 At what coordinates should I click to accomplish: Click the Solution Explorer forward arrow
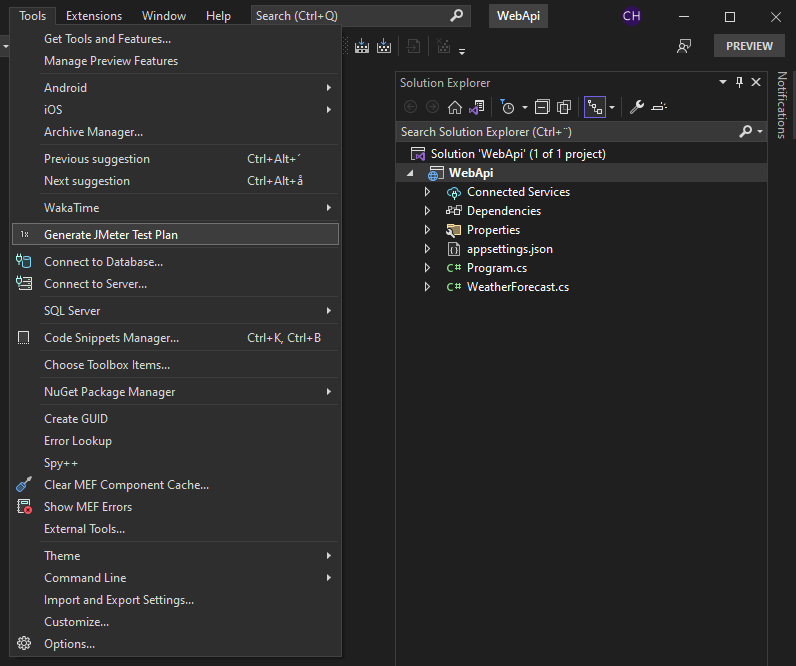432,107
